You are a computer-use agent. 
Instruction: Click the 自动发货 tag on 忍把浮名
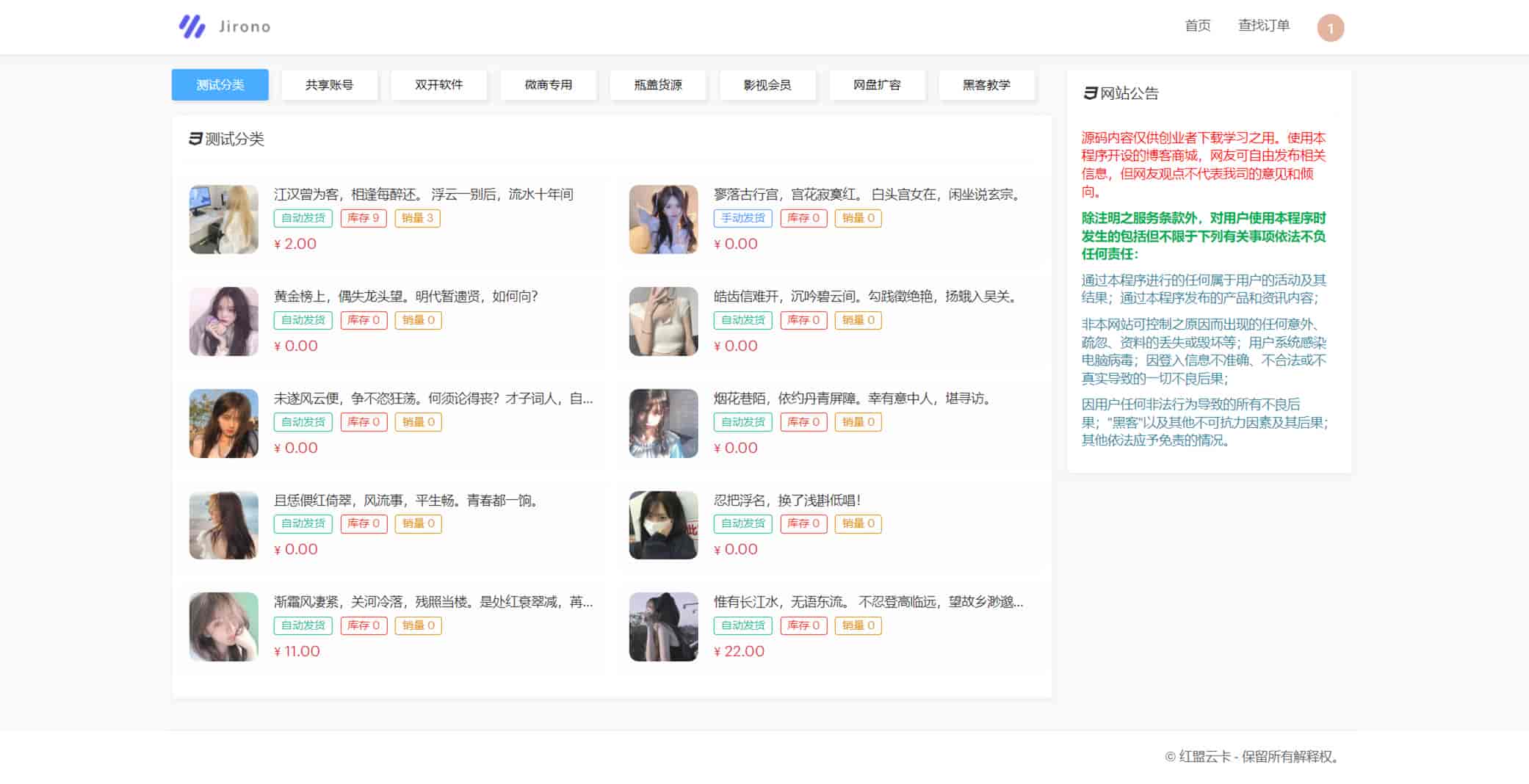coord(743,523)
